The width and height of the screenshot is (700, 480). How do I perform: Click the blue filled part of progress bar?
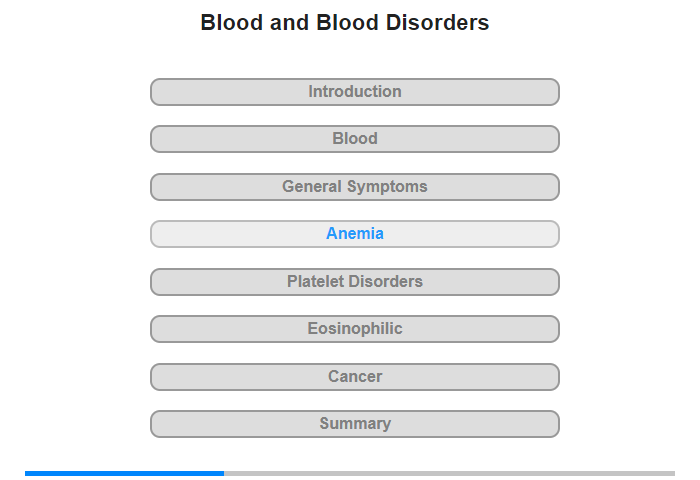[125, 473]
